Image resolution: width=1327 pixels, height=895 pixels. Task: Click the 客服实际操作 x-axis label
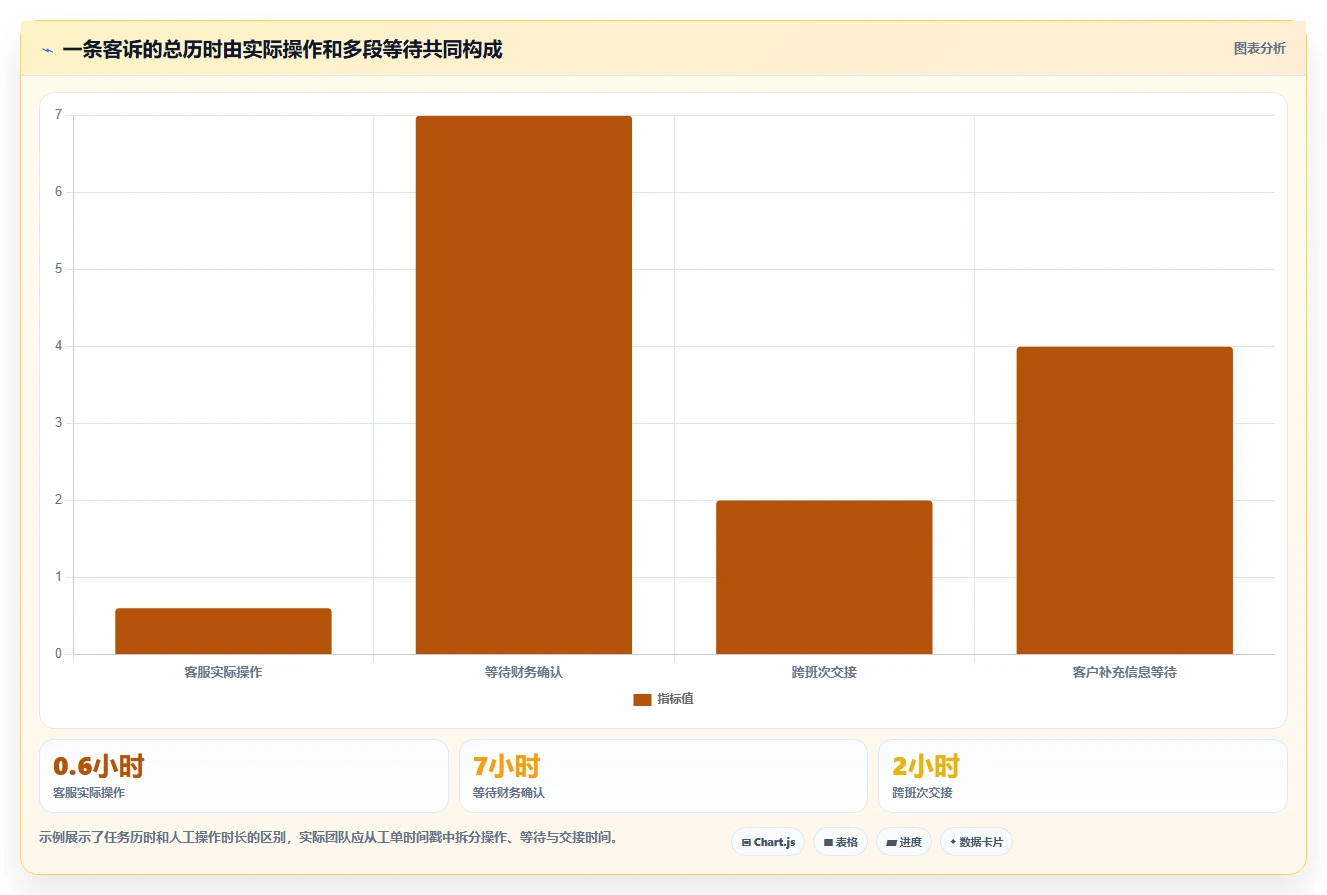(x=223, y=672)
